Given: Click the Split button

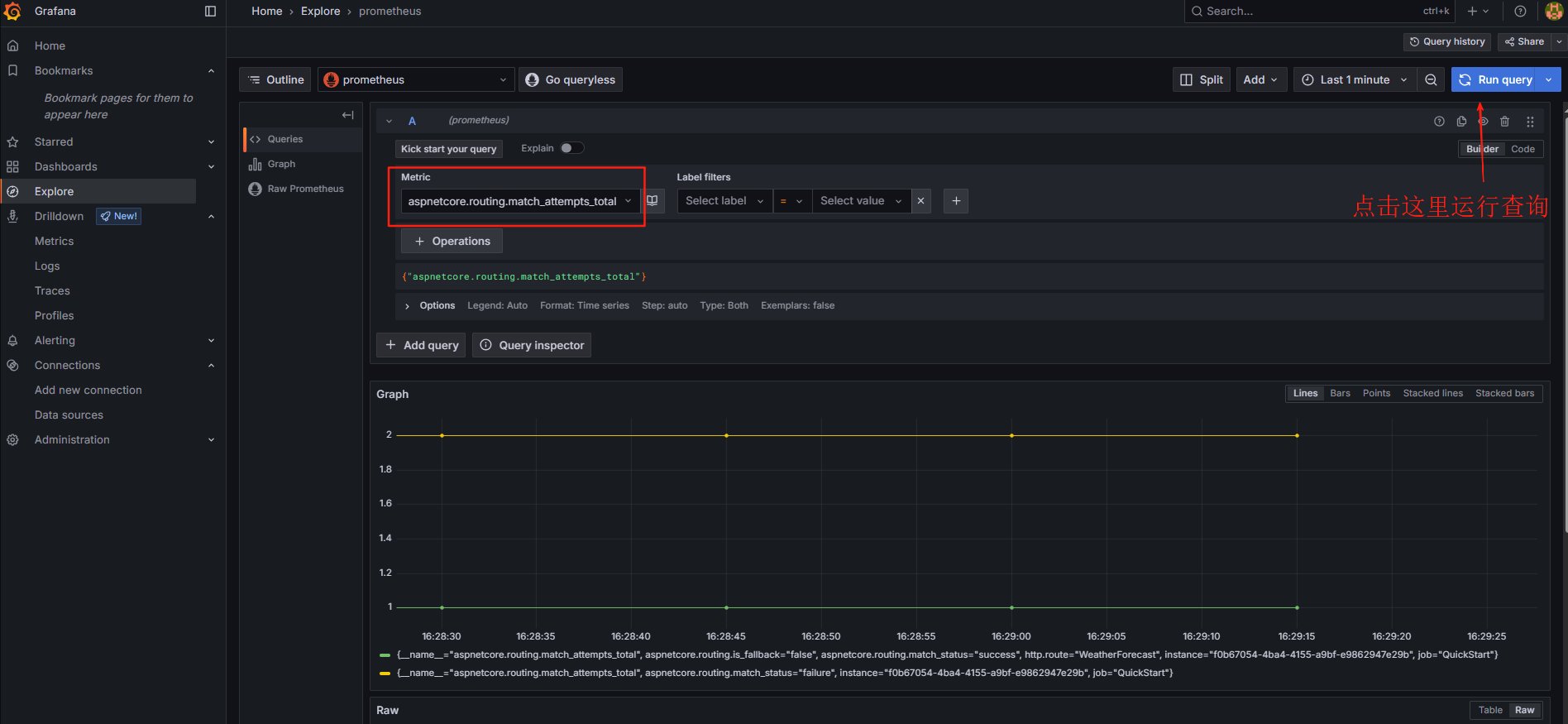Looking at the screenshot, I should [1202, 79].
